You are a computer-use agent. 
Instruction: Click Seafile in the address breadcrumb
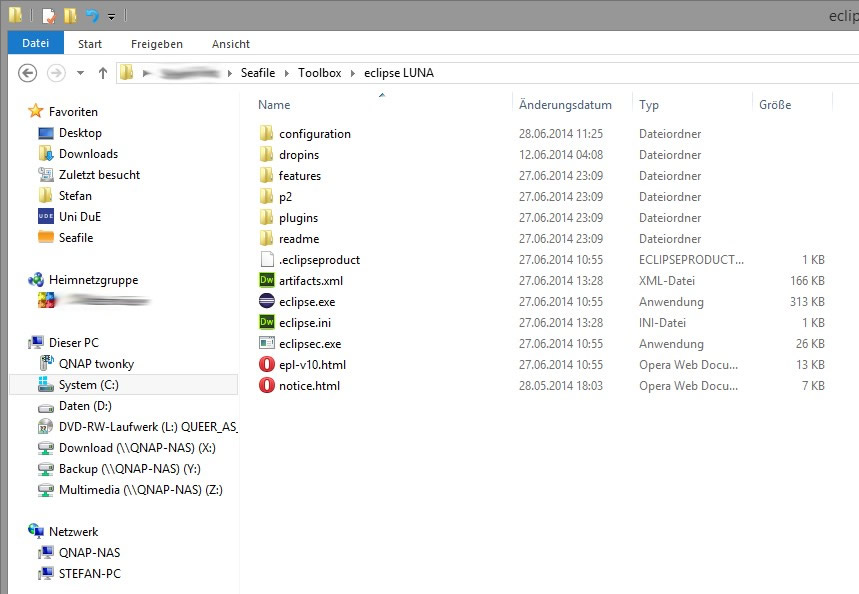pyautogui.click(x=258, y=73)
